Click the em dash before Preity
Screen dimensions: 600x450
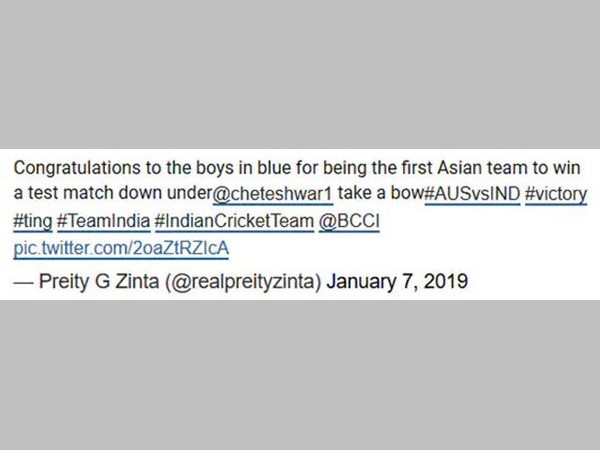(x=22, y=283)
